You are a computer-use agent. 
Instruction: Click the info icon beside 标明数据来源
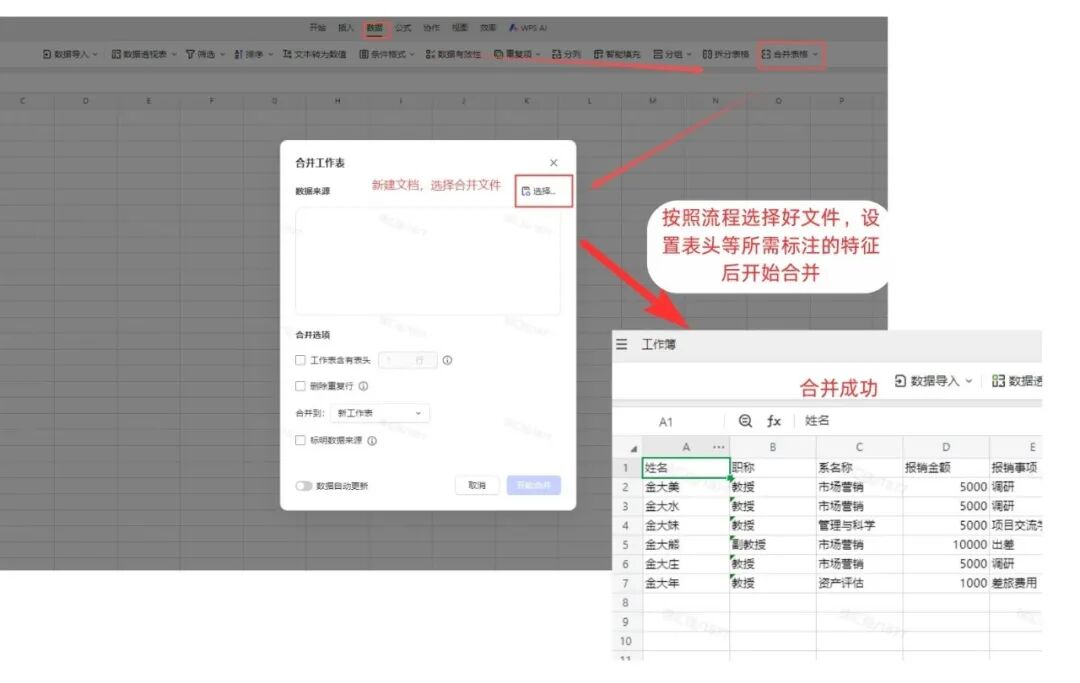[372, 441]
